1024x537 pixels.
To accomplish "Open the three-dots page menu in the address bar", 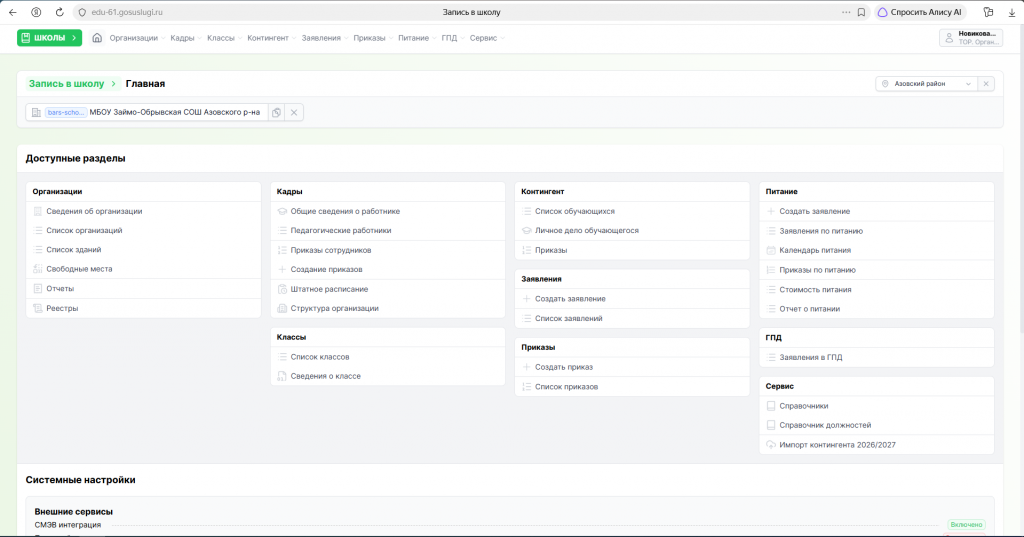I will click(x=846, y=12).
